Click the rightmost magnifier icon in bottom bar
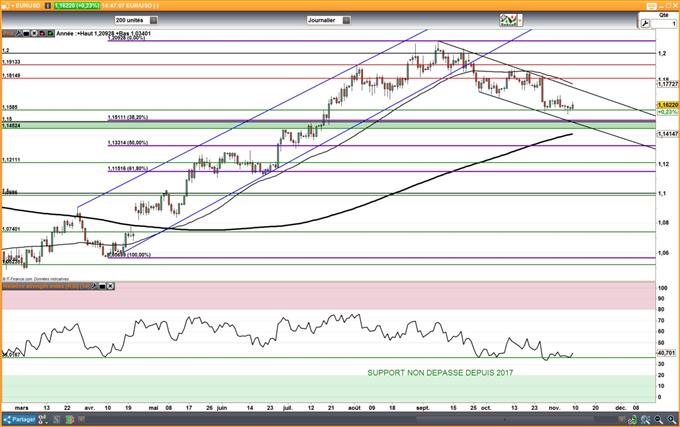The image size is (680, 427). [672, 419]
